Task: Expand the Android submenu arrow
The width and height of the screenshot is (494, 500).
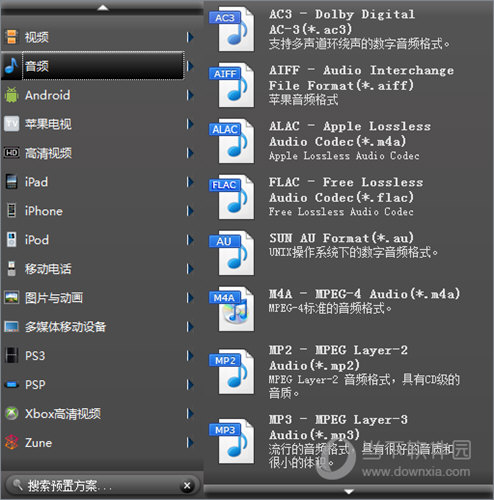Action: [190, 95]
